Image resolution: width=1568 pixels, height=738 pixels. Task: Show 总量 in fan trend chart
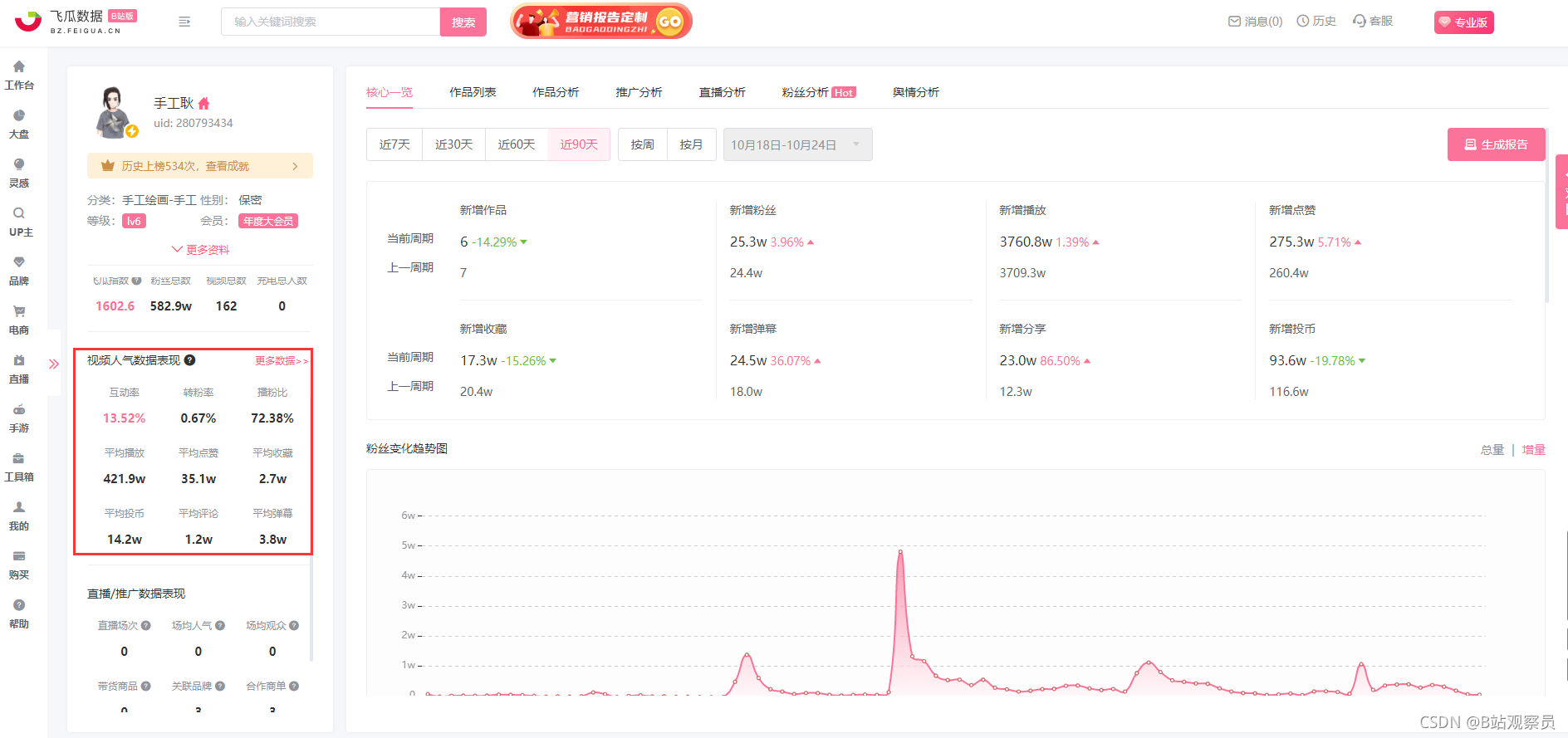tap(1492, 450)
